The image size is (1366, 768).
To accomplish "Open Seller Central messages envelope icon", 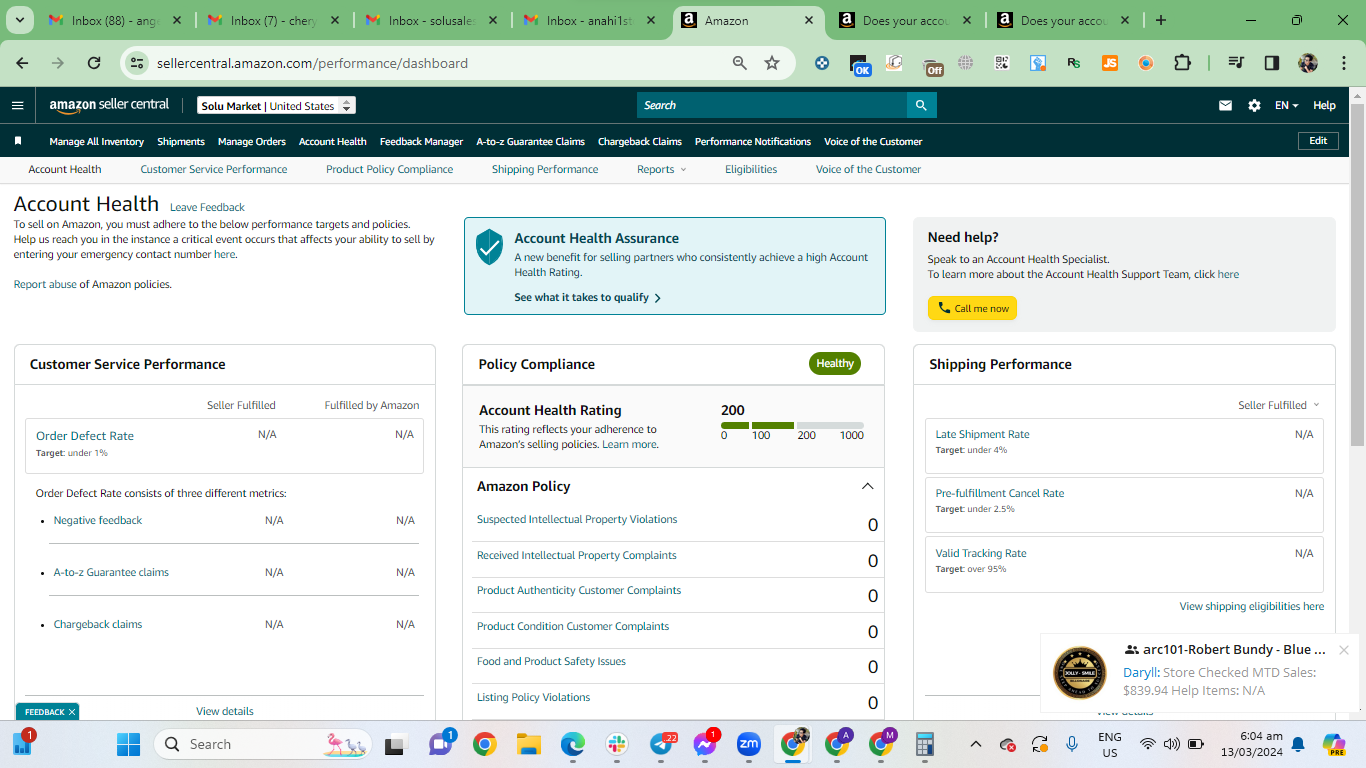I will [x=1225, y=105].
